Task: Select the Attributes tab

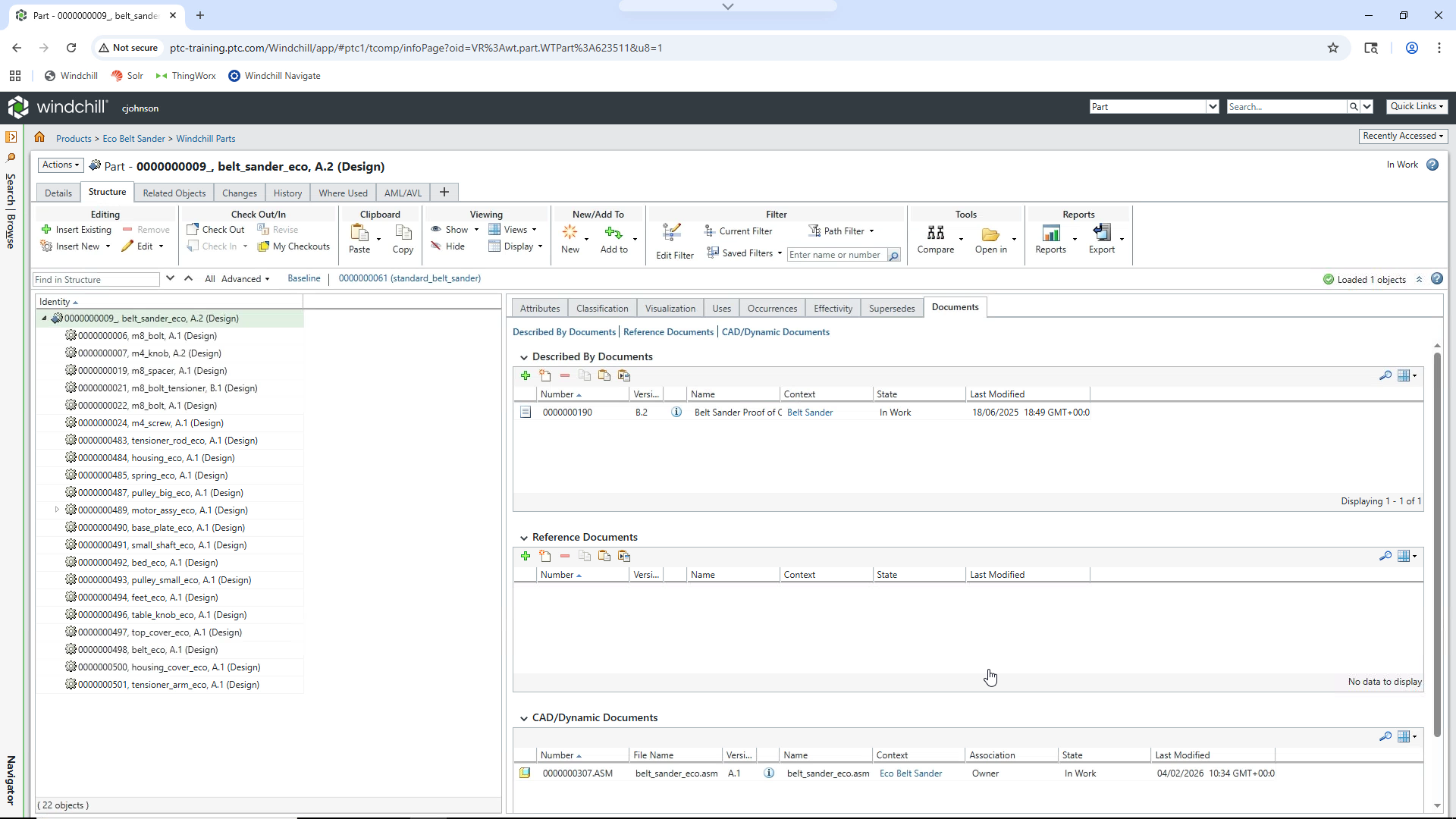Action: click(x=540, y=309)
